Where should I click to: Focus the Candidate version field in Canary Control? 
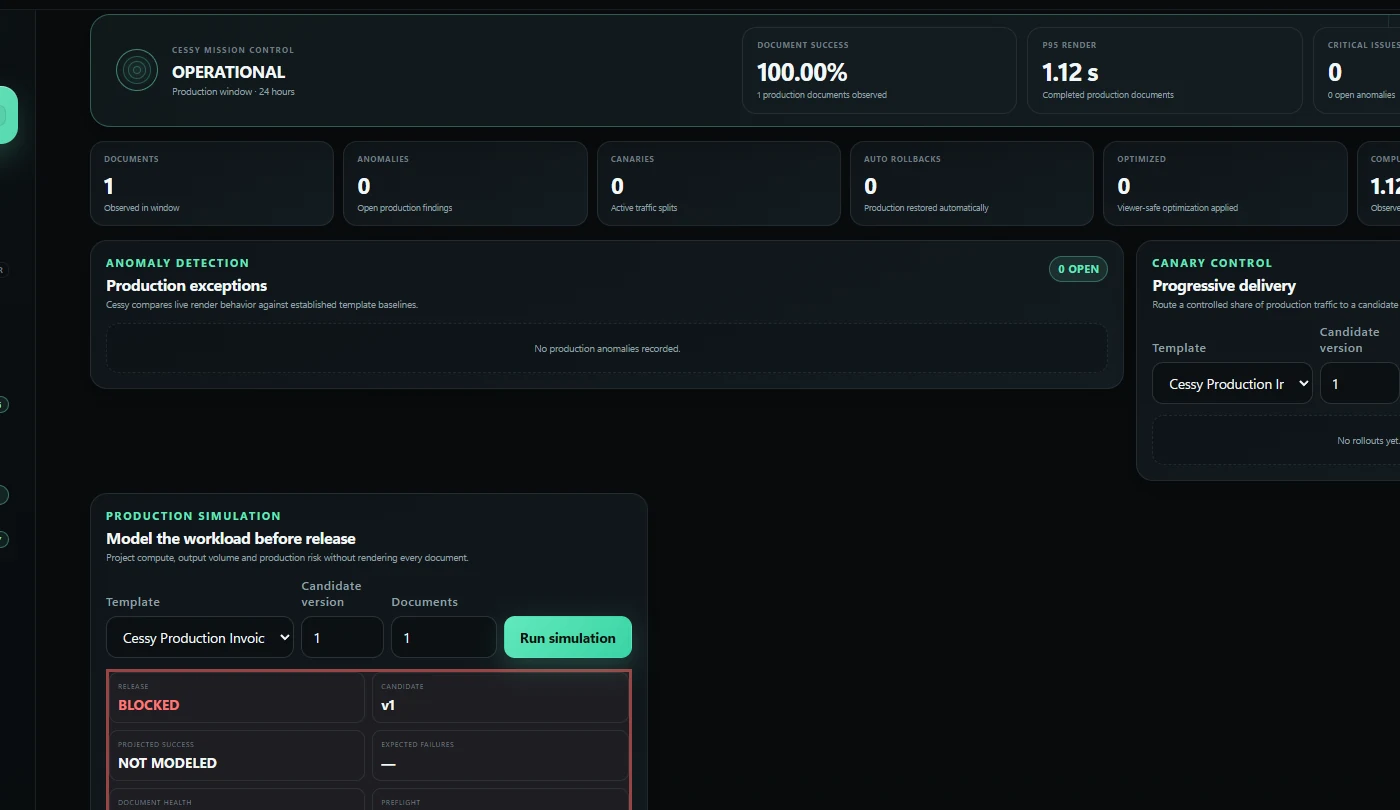coord(1360,383)
